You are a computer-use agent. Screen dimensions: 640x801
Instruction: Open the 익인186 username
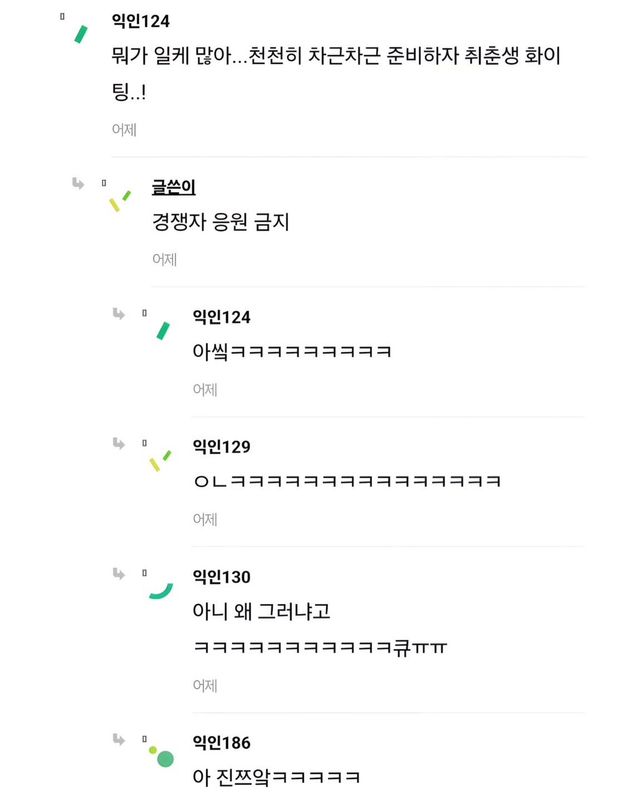pos(221,743)
